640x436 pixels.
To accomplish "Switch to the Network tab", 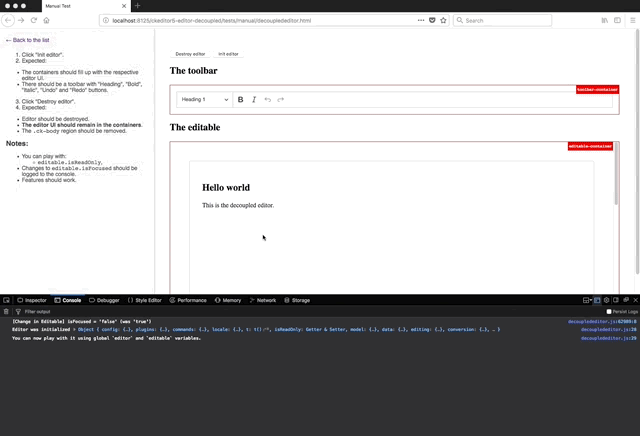I will (262, 300).
